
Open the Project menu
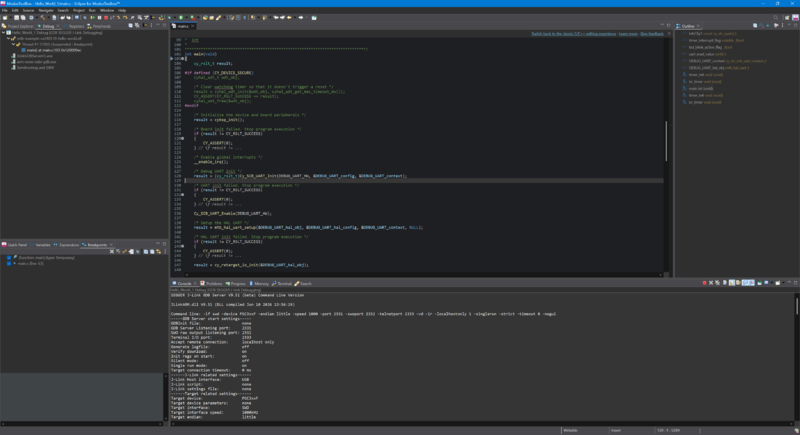pyautogui.click(x=79, y=10)
